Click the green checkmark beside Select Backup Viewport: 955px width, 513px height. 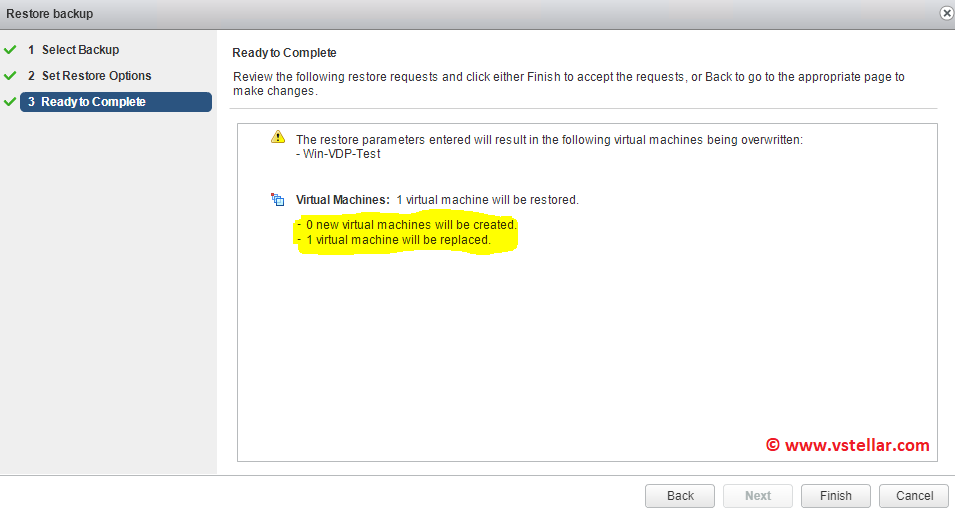(x=11, y=50)
